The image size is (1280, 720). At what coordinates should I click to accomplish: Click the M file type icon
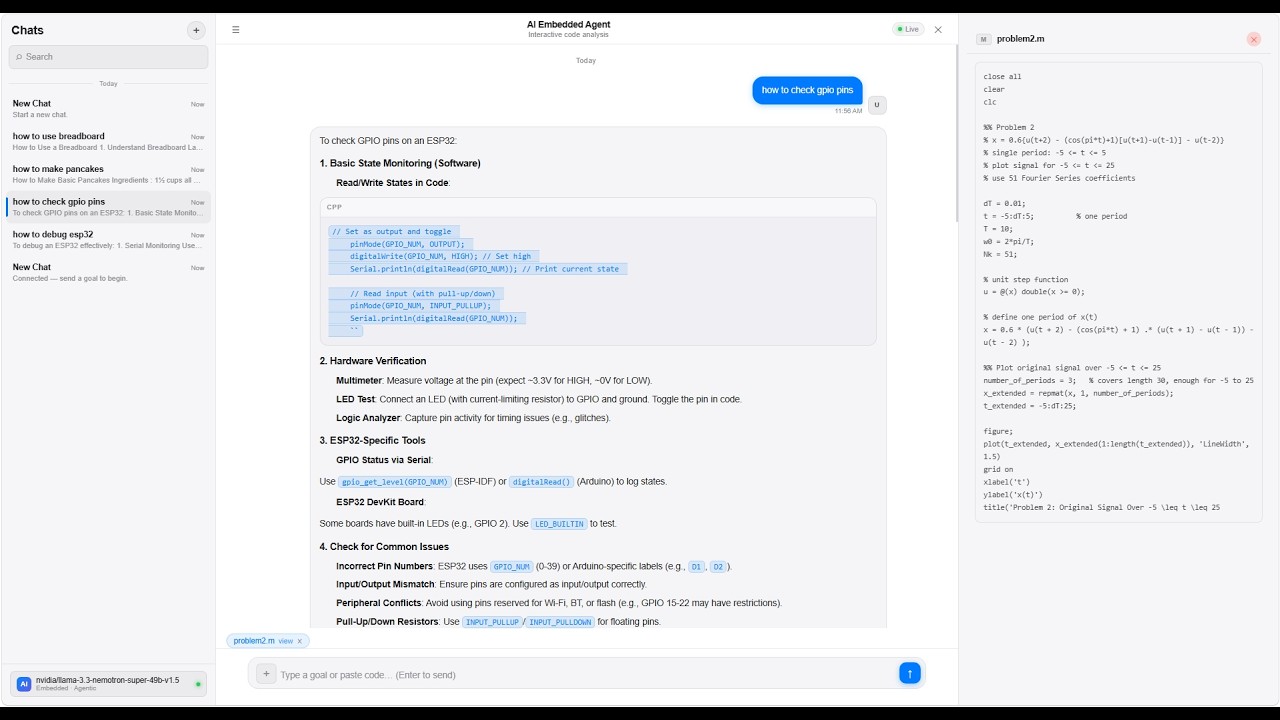[x=984, y=39]
